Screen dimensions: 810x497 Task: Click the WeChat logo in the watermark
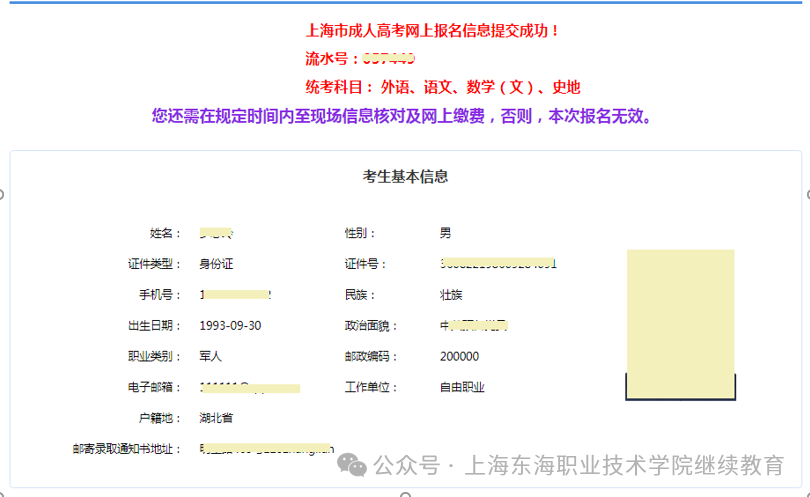pos(351,466)
